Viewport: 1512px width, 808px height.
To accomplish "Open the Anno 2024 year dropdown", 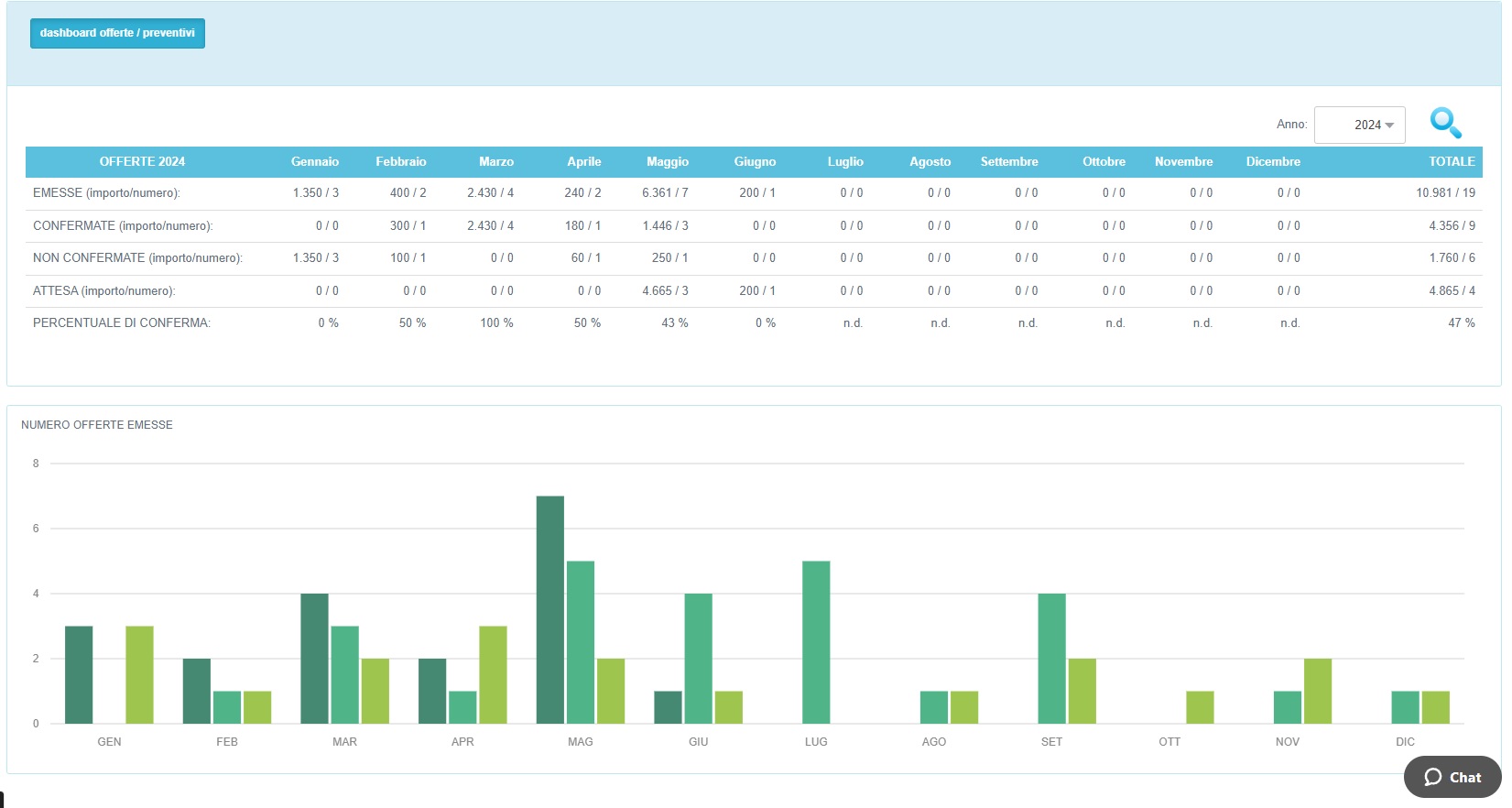I will click(x=1359, y=126).
